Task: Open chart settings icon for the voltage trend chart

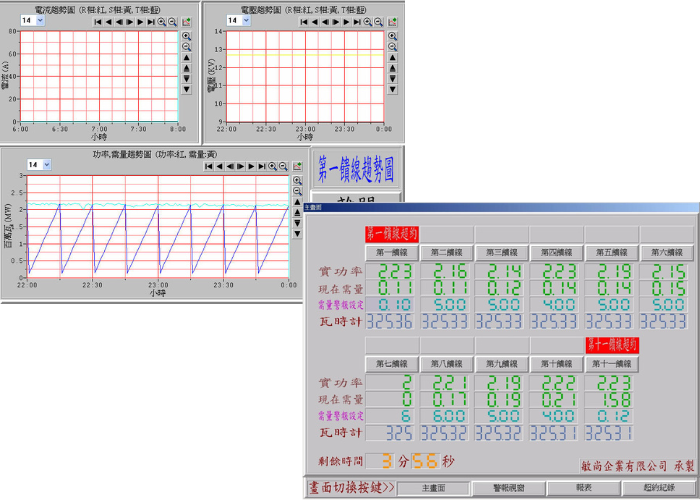Action: pyautogui.click(x=392, y=22)
